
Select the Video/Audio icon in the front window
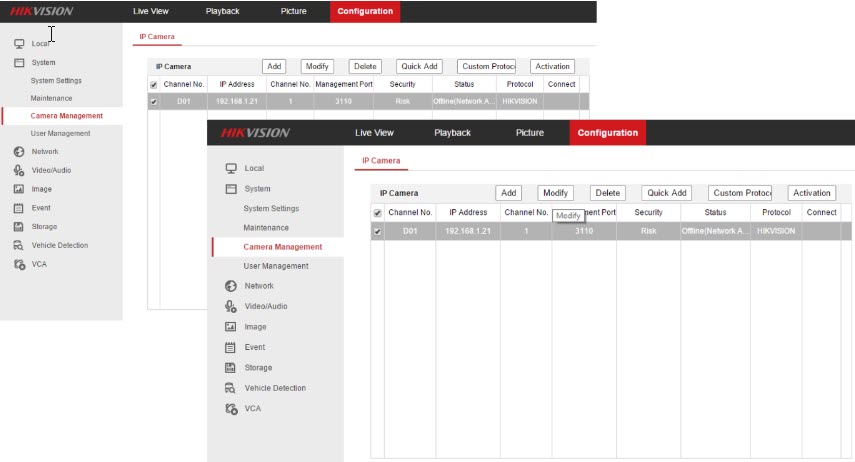click(230, 306)
